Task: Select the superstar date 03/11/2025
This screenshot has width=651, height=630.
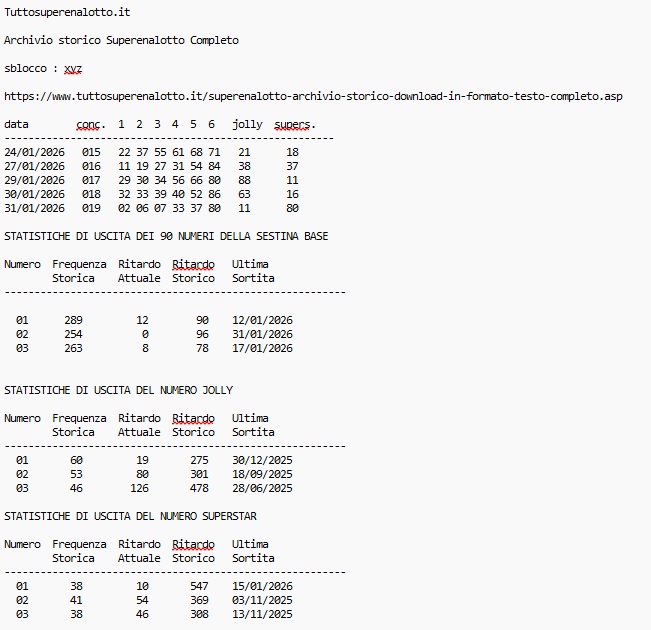Action: pos(262,600)
